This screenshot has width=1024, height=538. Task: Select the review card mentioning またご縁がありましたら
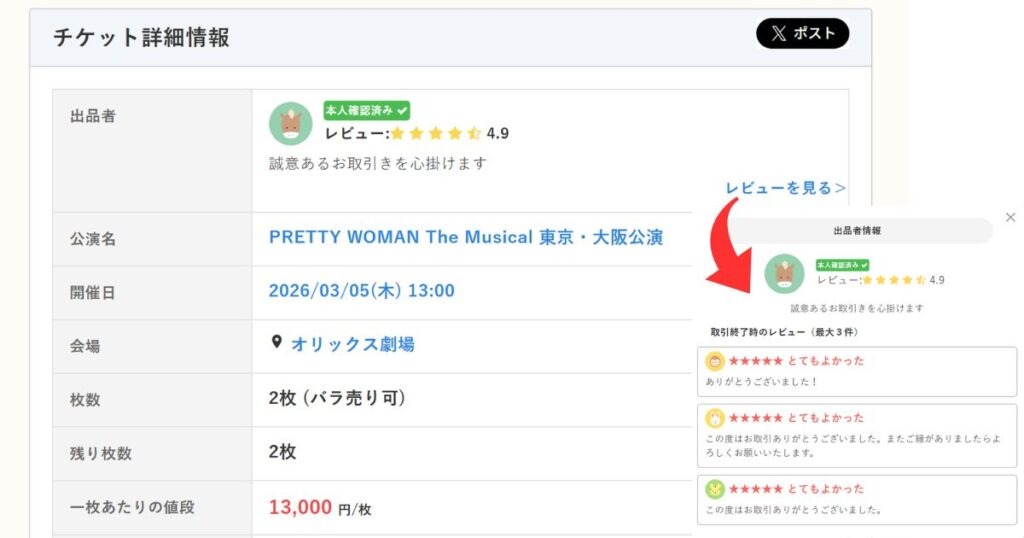coord(857,435)
